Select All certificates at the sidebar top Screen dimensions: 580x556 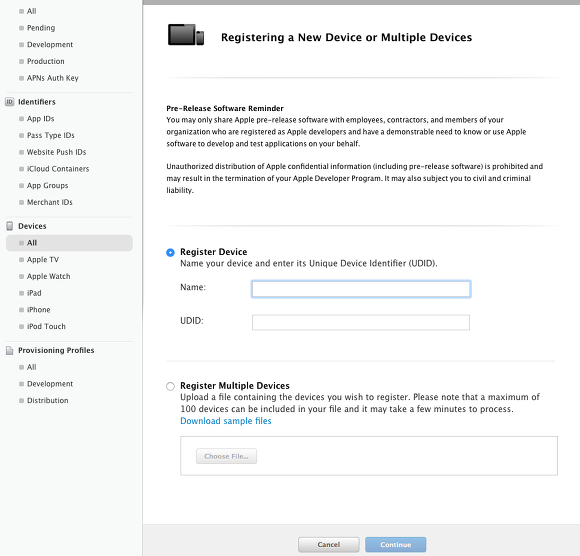click(31, 11)
